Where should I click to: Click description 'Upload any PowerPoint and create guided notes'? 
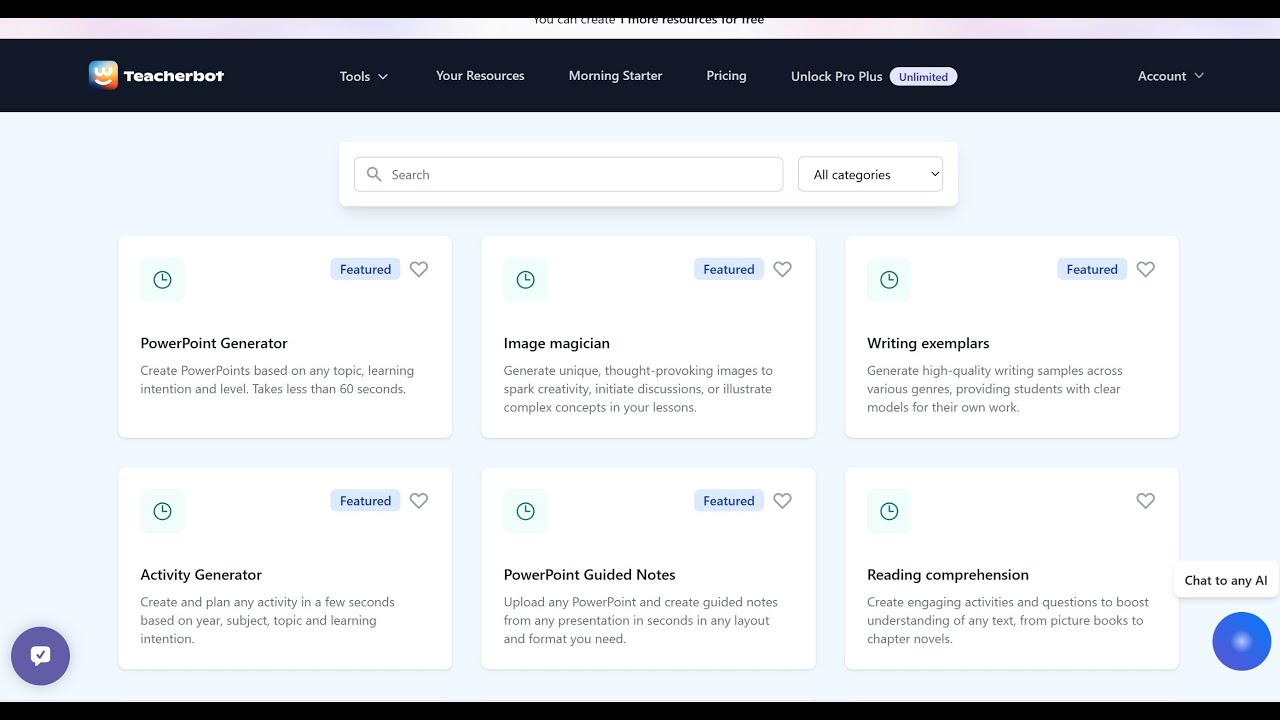click(640, 620)
